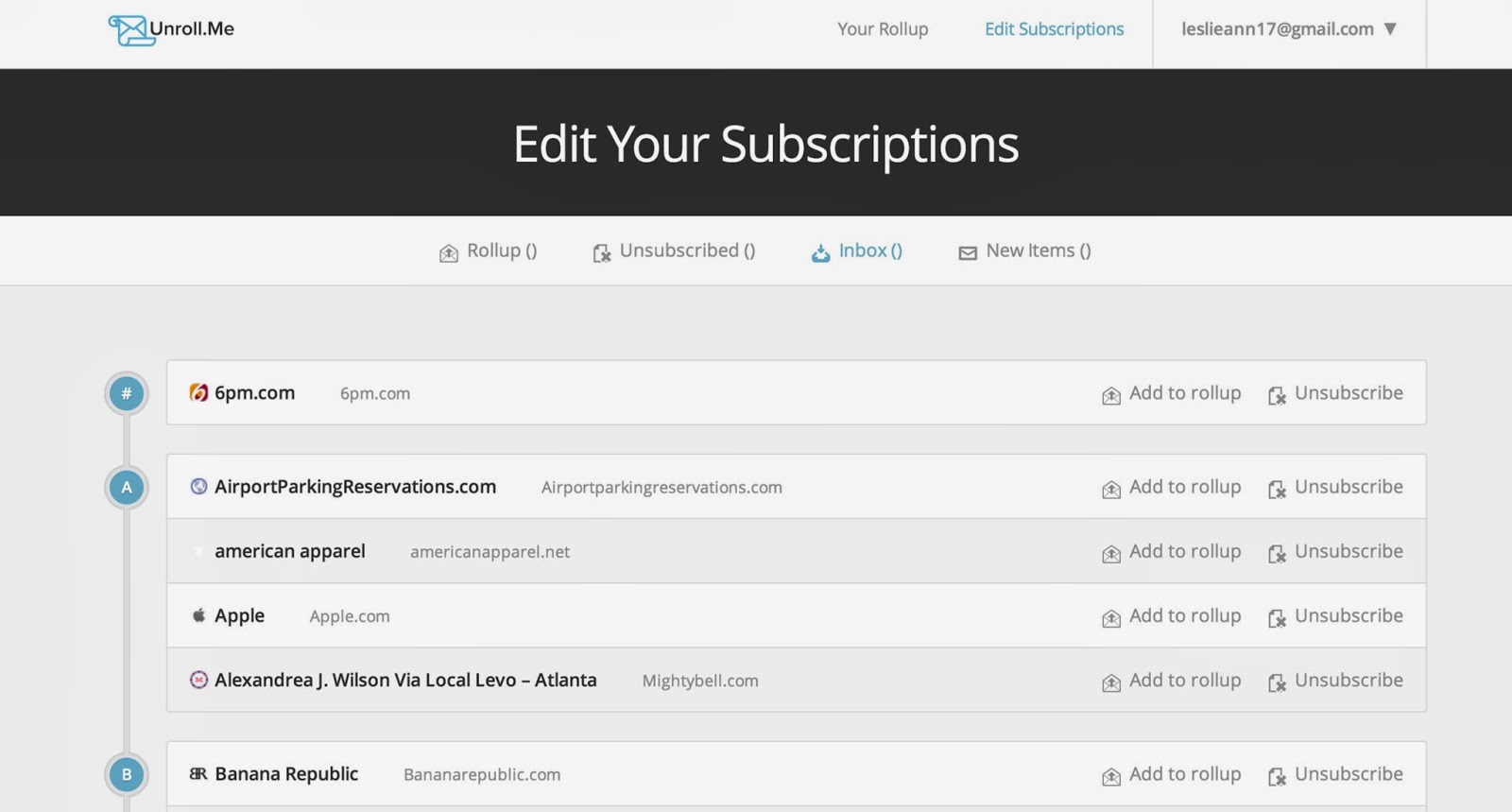This screenshot has height=812, width=1512.
Task: Jump to the B section marker
Action: point(127,774)
